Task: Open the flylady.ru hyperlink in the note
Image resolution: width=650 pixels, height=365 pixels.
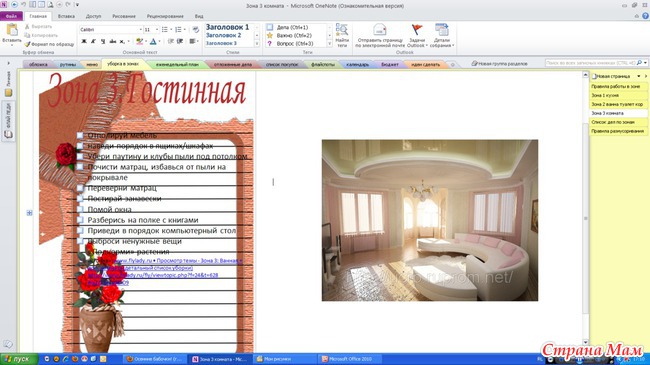Action: tap(178, 261)
